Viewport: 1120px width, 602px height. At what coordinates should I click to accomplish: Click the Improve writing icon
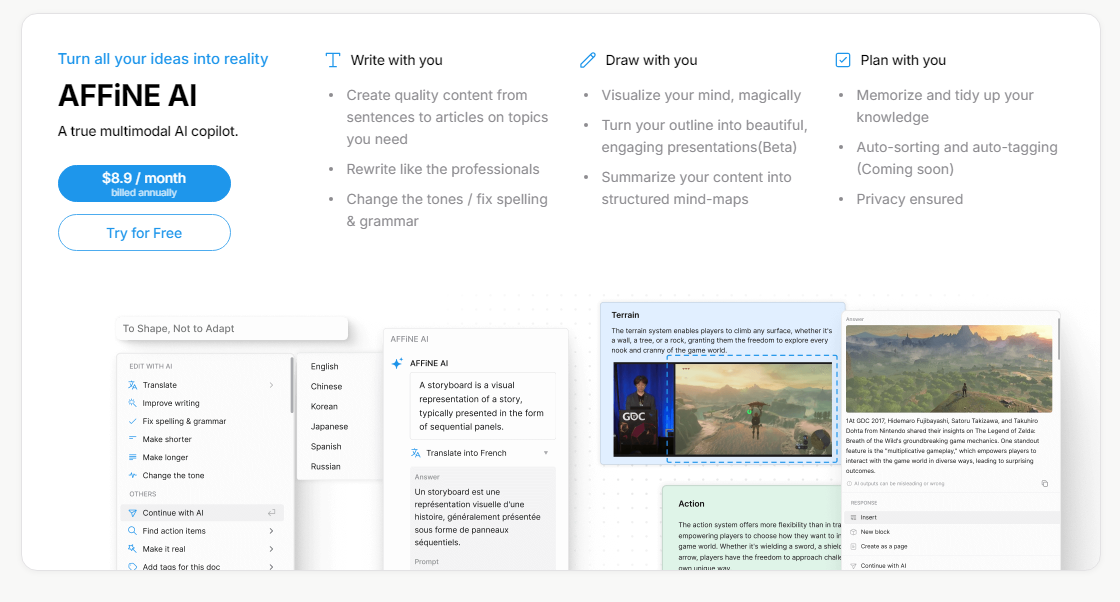click(133, 403)
